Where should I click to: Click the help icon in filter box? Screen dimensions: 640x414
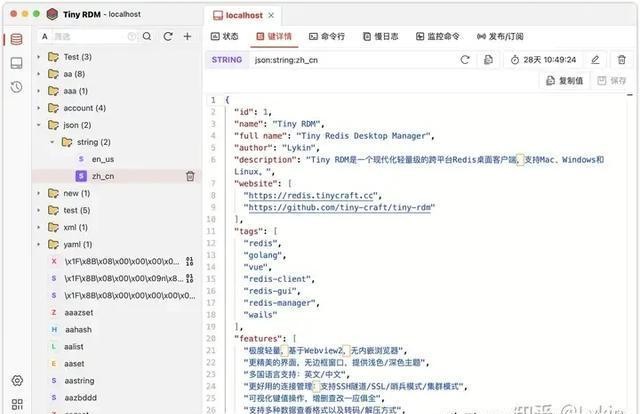click(x=131, y=36)
